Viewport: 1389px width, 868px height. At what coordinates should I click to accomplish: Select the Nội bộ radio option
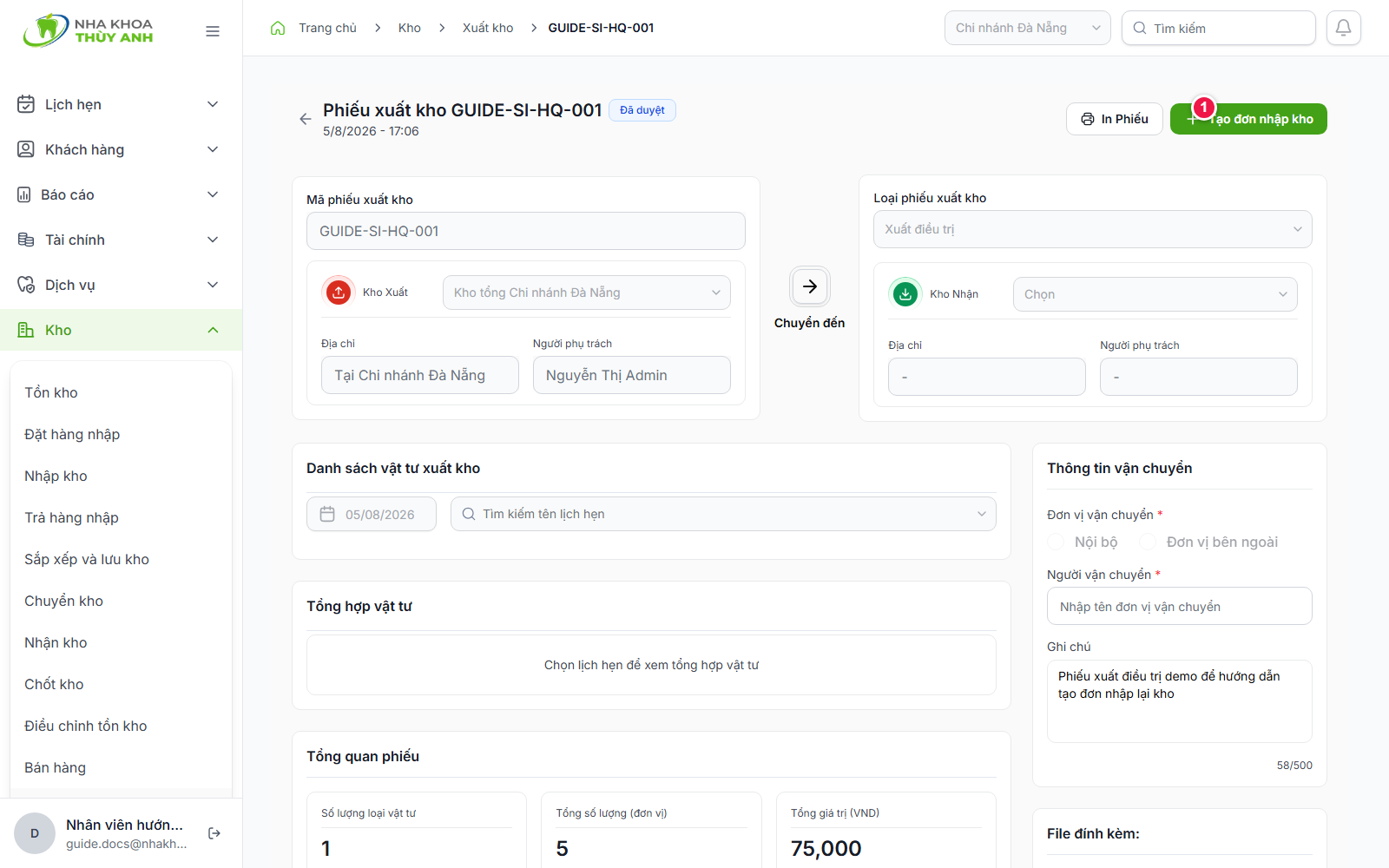coord(1056,542)
